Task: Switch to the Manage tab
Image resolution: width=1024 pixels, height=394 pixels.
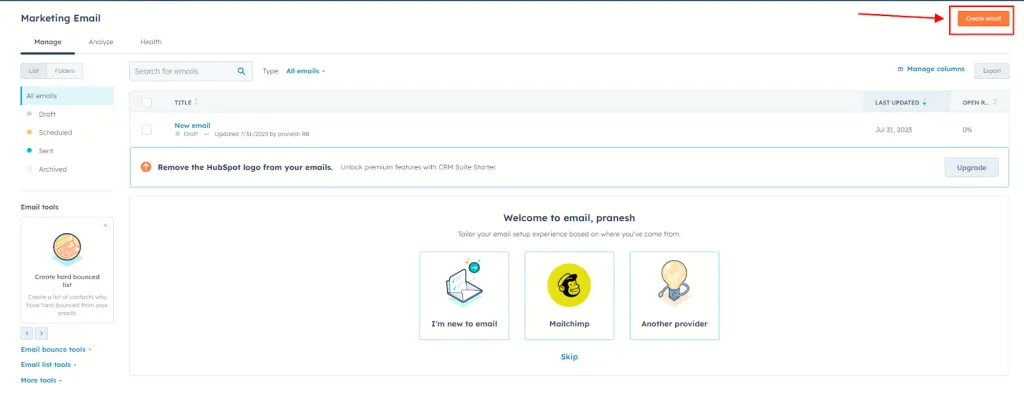Action: 48,42
